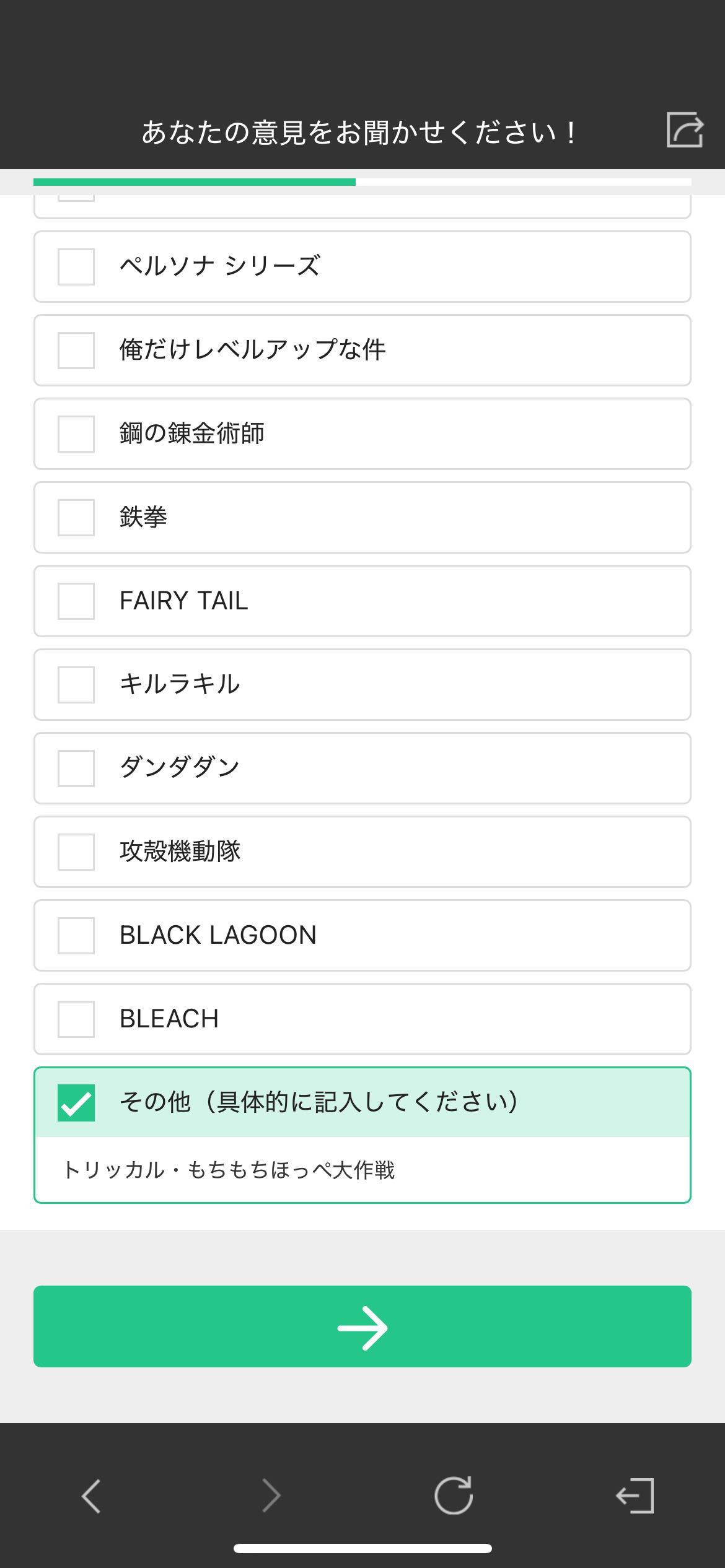Image resolution: width=725 pixels, height=1568 pixels.
Task: Select the BLACK LAGOON checkbox
Action: coord(76,936)
